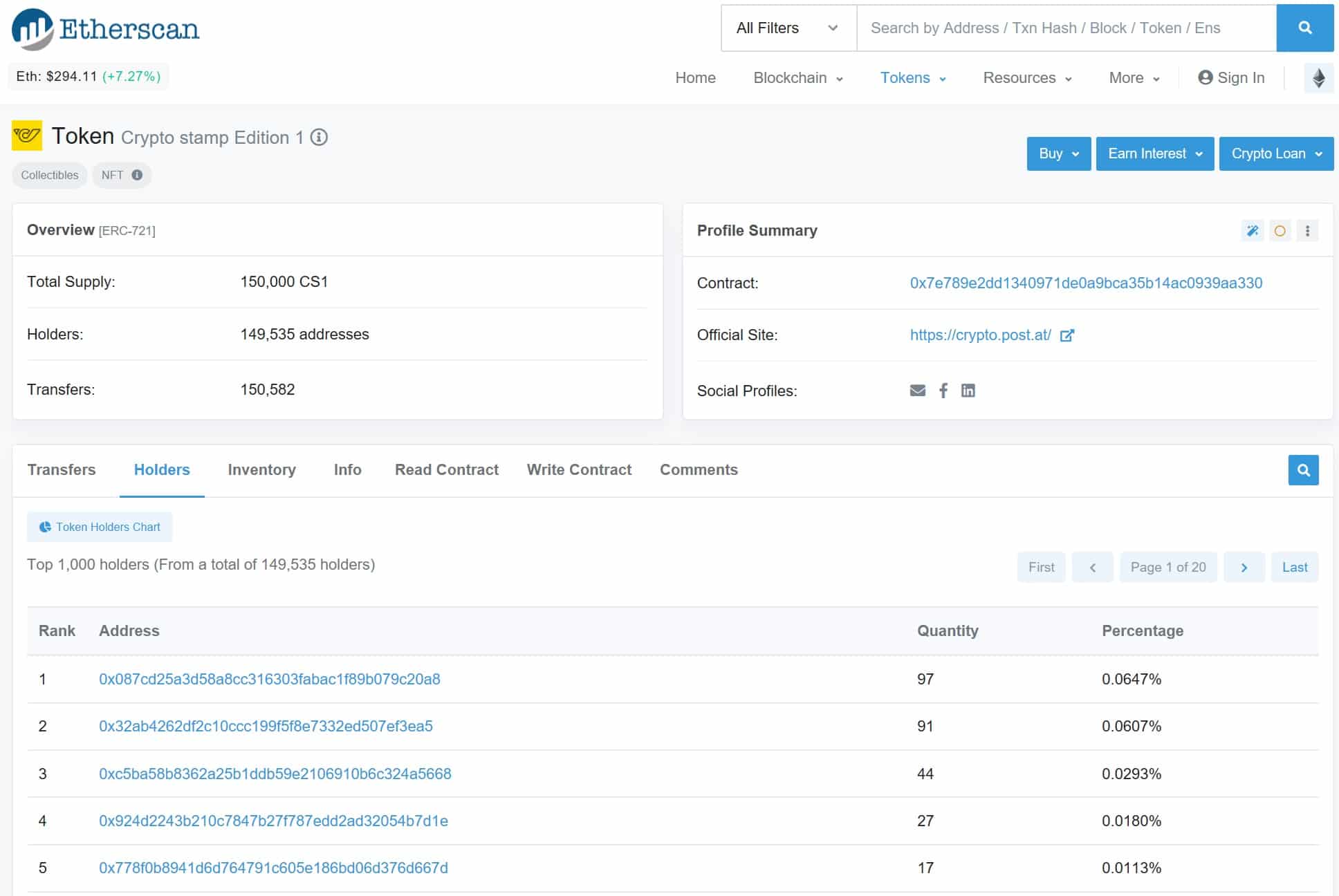Click the 0.0647% percentage cell
The width and height of the screenshot is (1339, 896).
pos(1132,679)
